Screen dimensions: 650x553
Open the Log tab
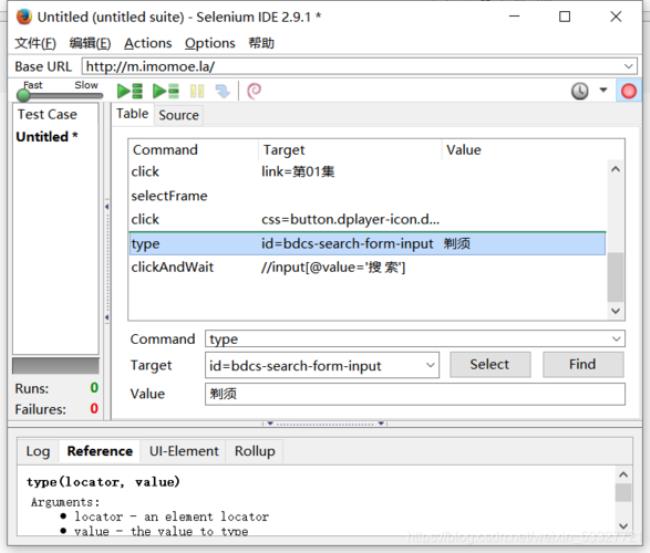[x=38, y=451]
